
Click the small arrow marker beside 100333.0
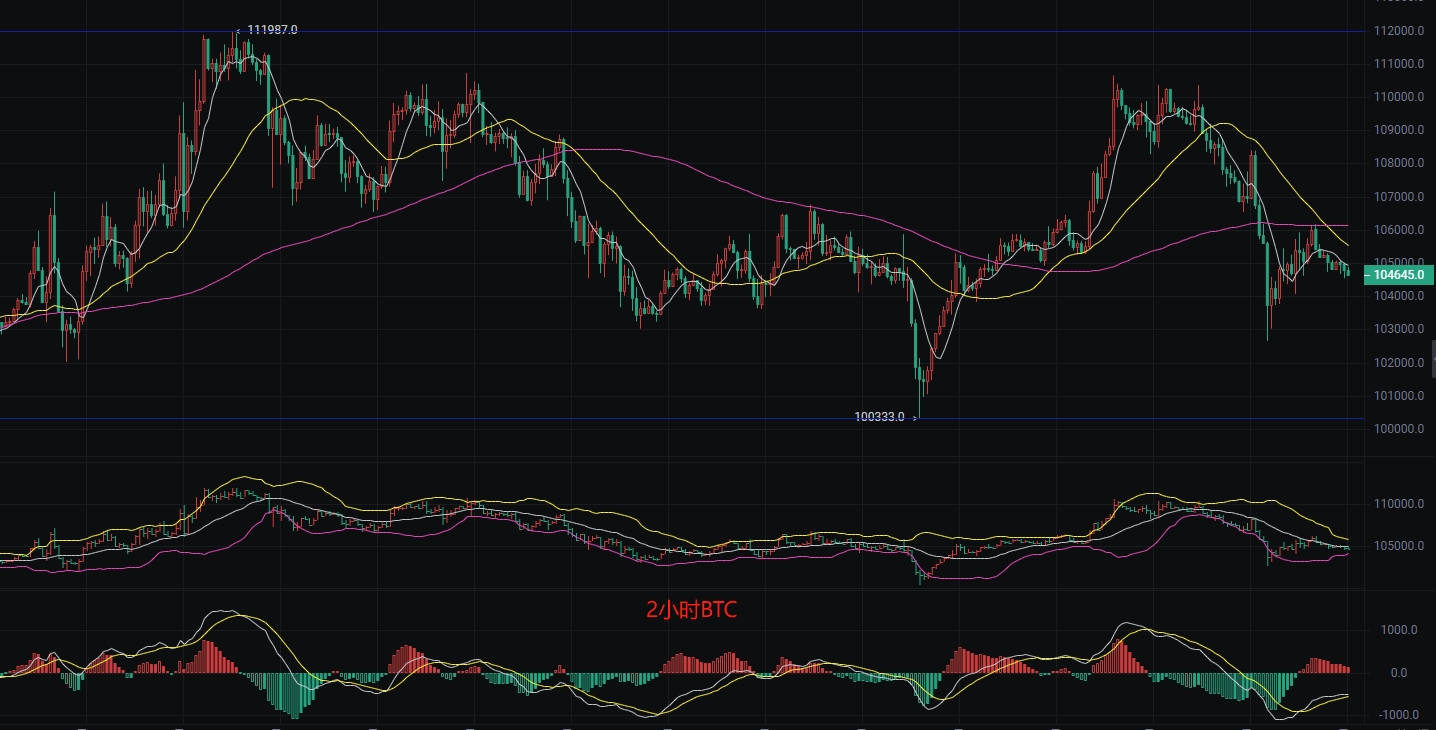(914, 416)
